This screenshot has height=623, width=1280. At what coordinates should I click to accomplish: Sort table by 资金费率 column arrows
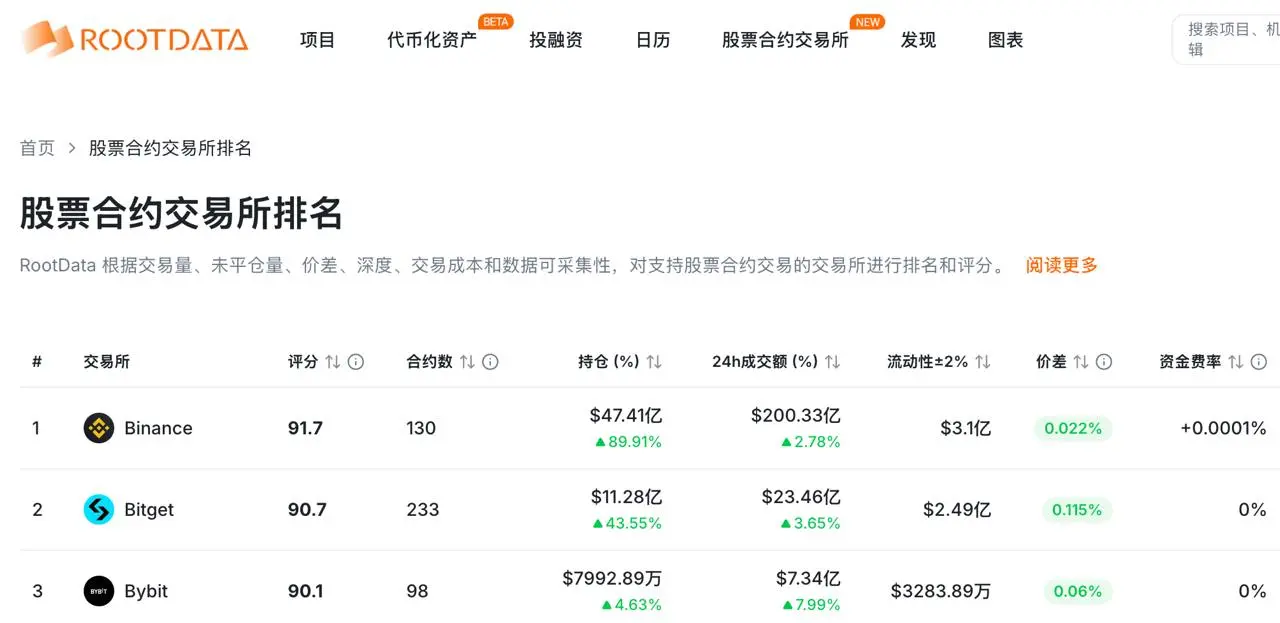pos(1236,362)
